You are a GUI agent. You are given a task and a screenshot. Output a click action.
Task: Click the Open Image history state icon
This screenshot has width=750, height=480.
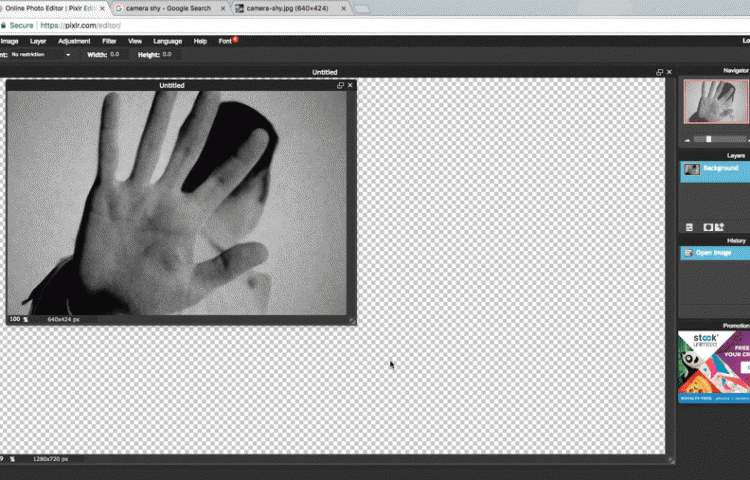pos(688,253)
